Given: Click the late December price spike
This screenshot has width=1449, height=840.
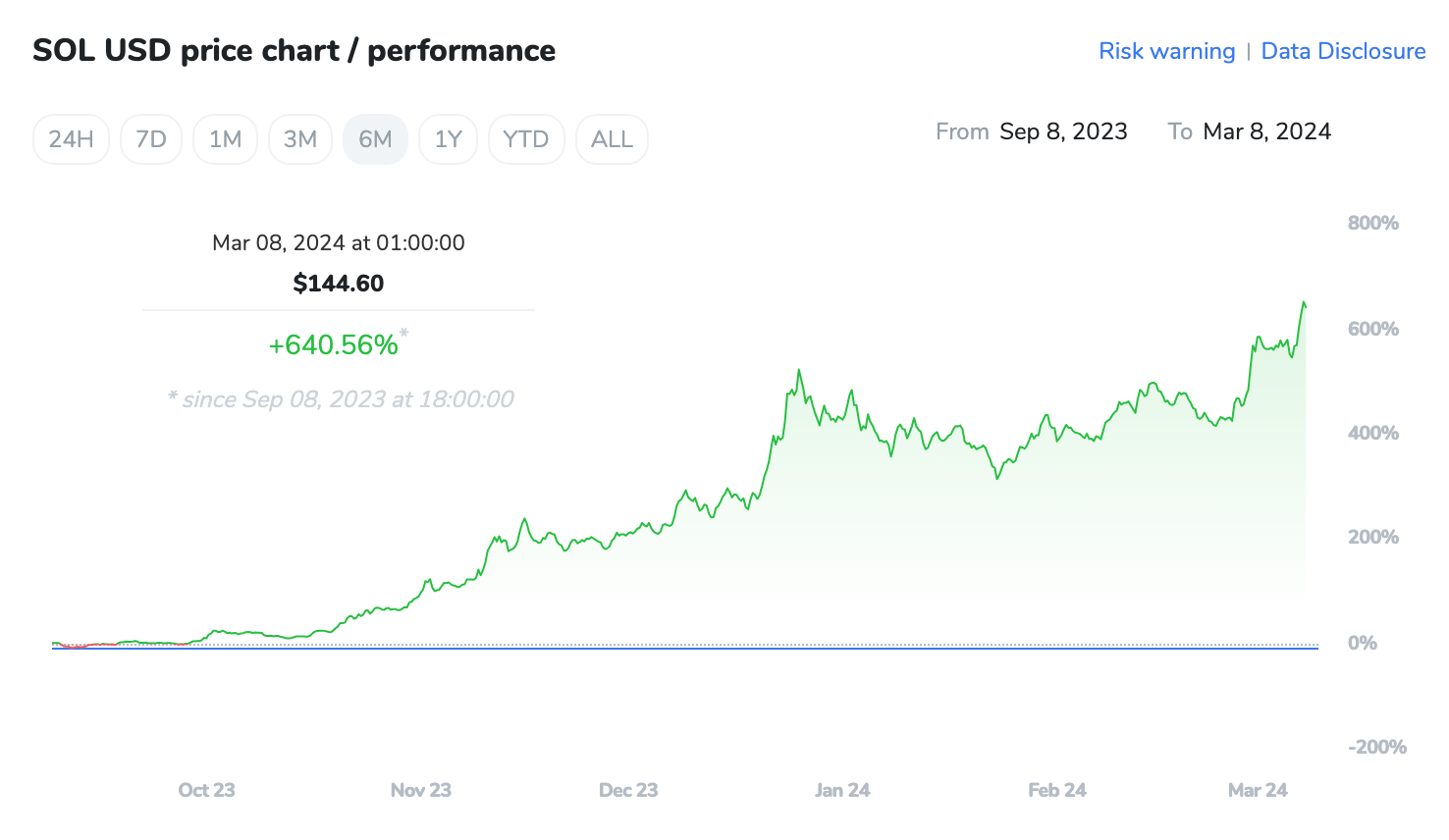Looking at the screenshot, I should (799, 372).
